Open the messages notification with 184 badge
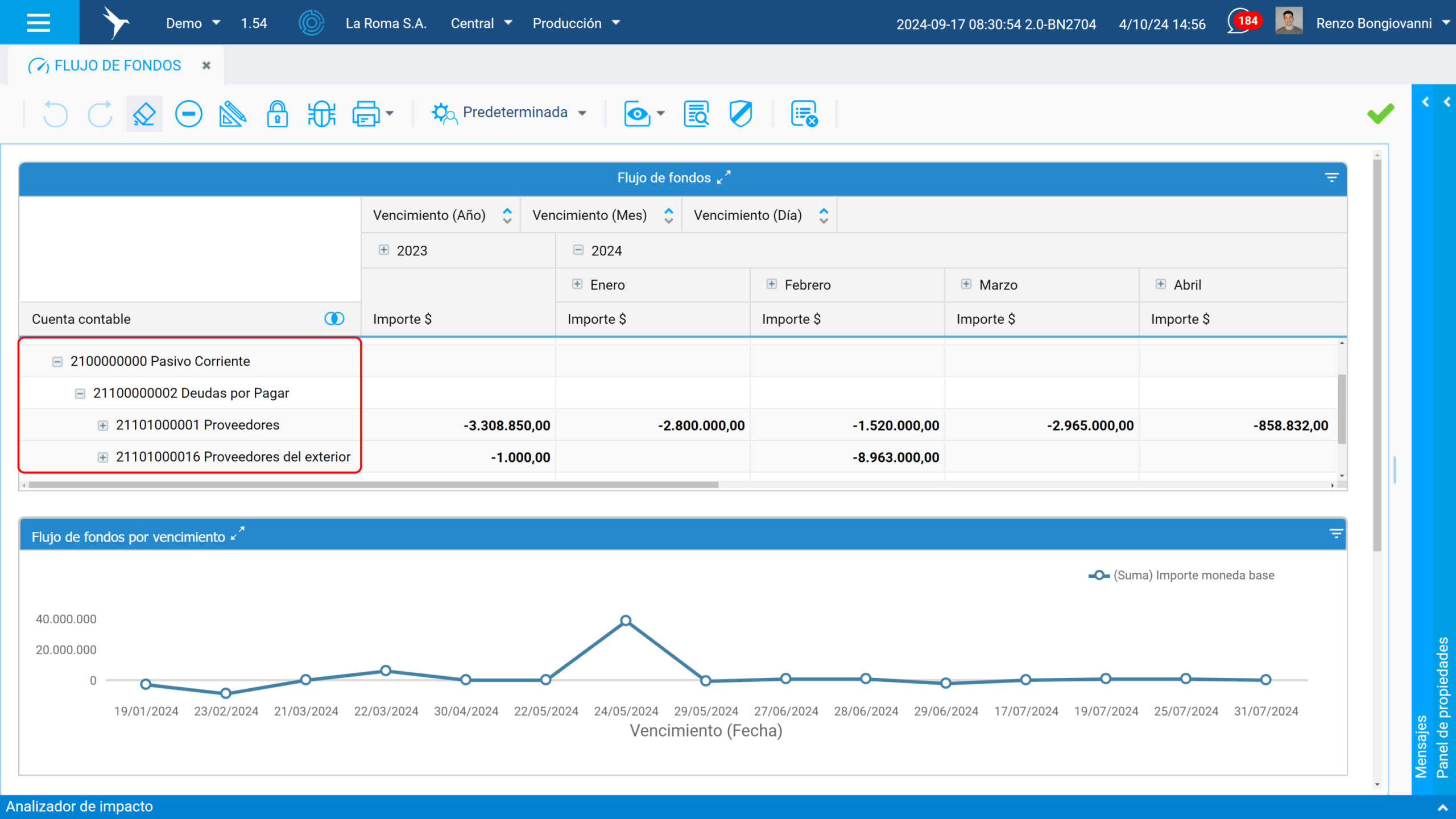This screenshot has height=819, width=1456. (x=1244, y=22)
